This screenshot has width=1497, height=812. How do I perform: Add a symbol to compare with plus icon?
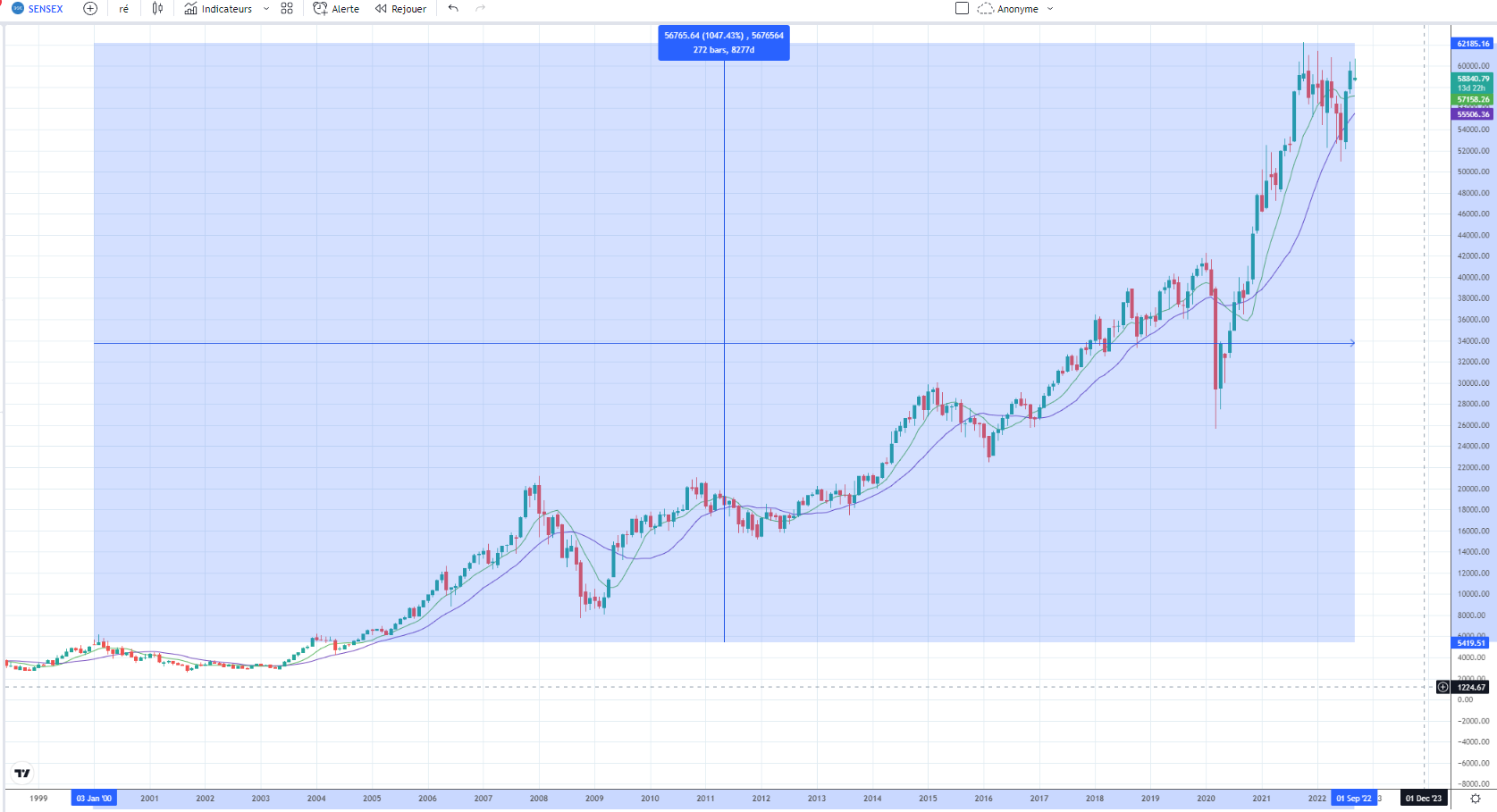click(x=90, y=9)
